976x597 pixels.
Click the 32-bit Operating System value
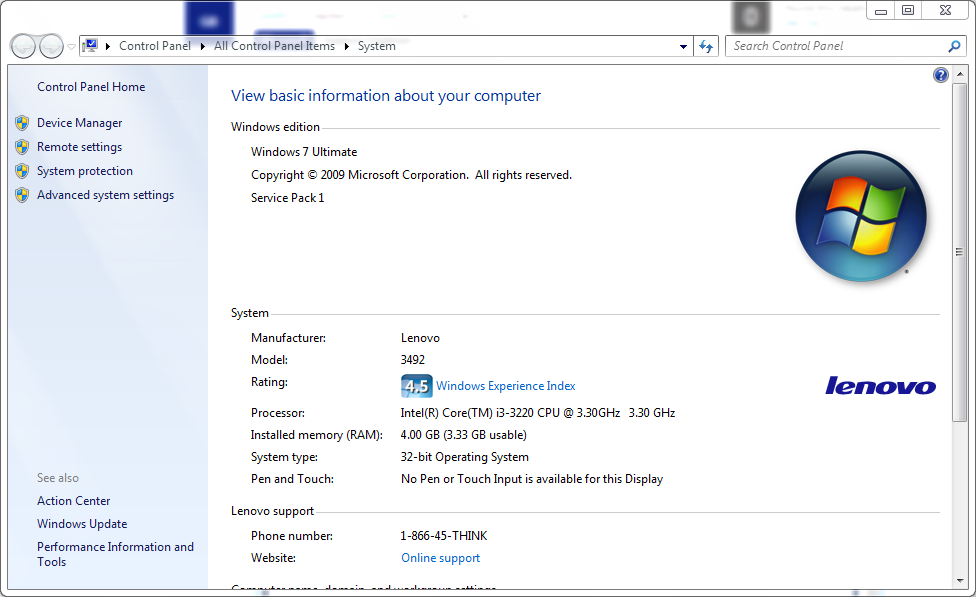coord(464,457)
